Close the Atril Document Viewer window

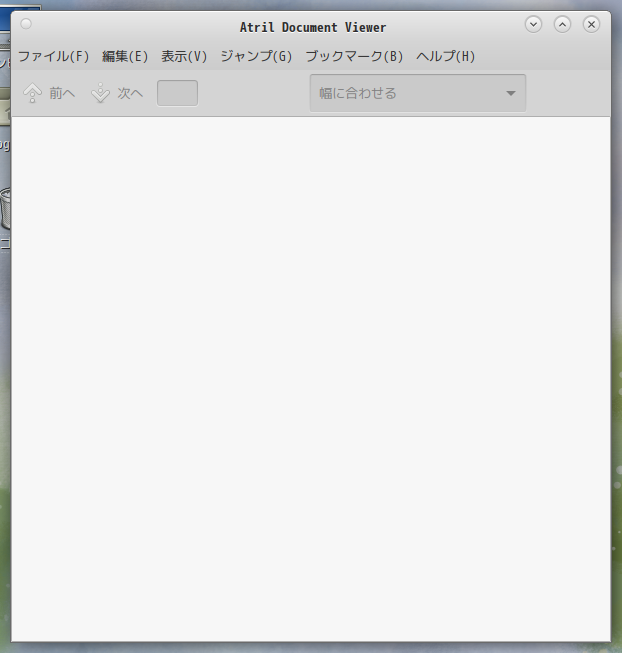click(591, 24)
